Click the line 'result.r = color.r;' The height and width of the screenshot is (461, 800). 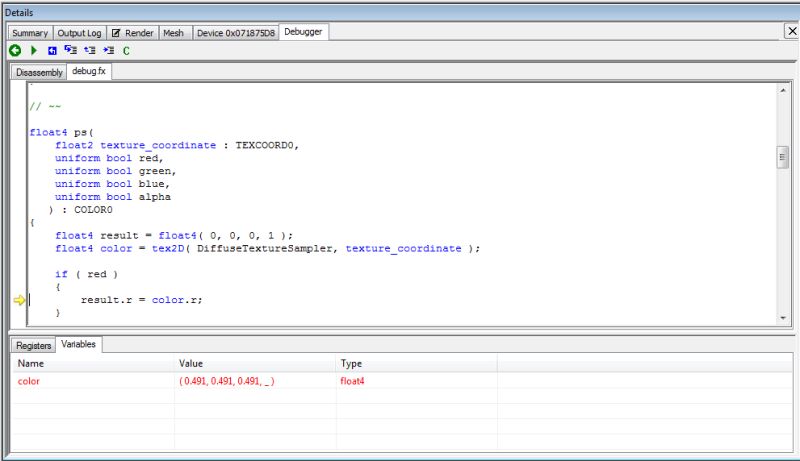141,300
